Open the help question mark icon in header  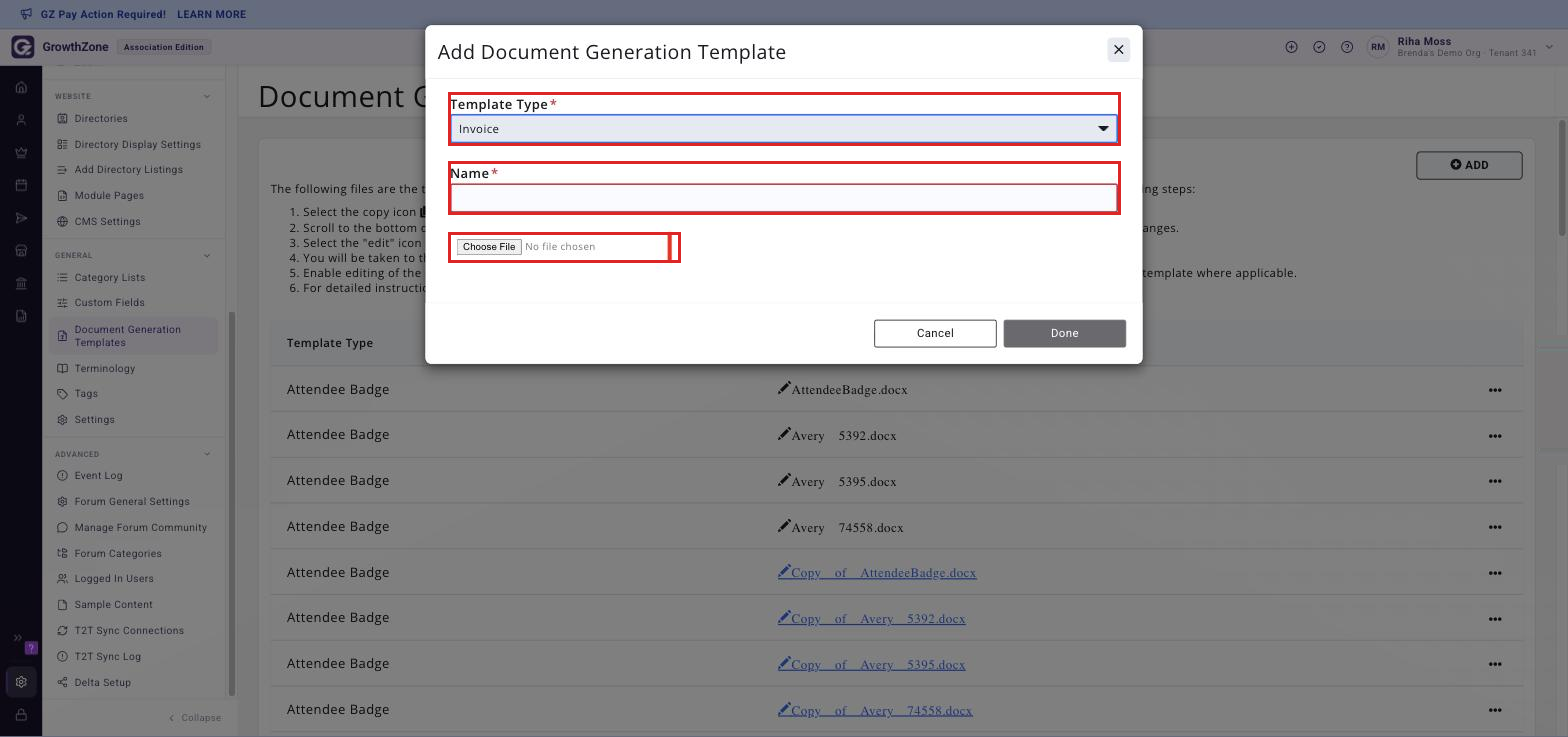click(x=1347, y=47)
